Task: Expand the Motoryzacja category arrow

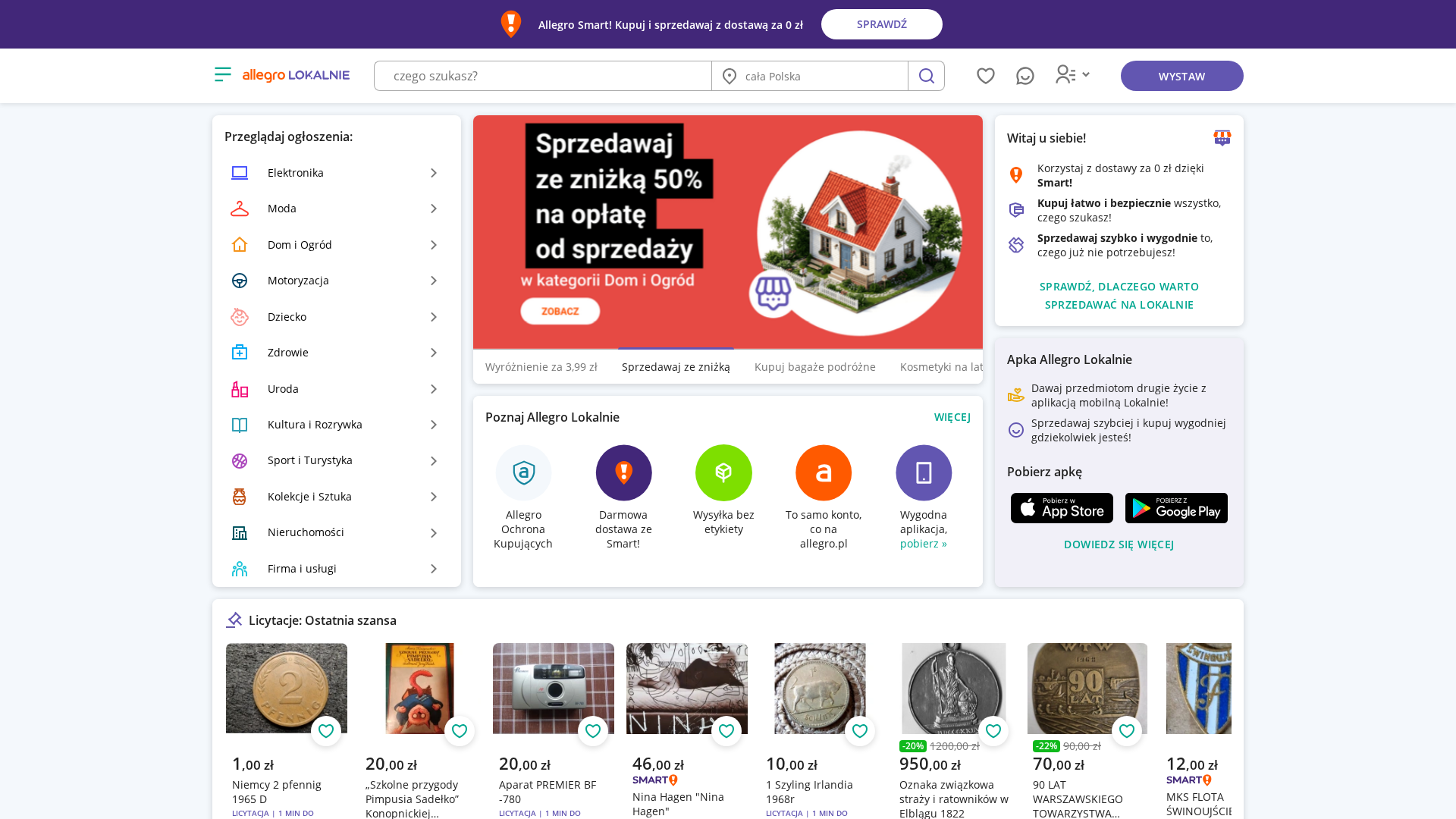Action: (434, 281)
